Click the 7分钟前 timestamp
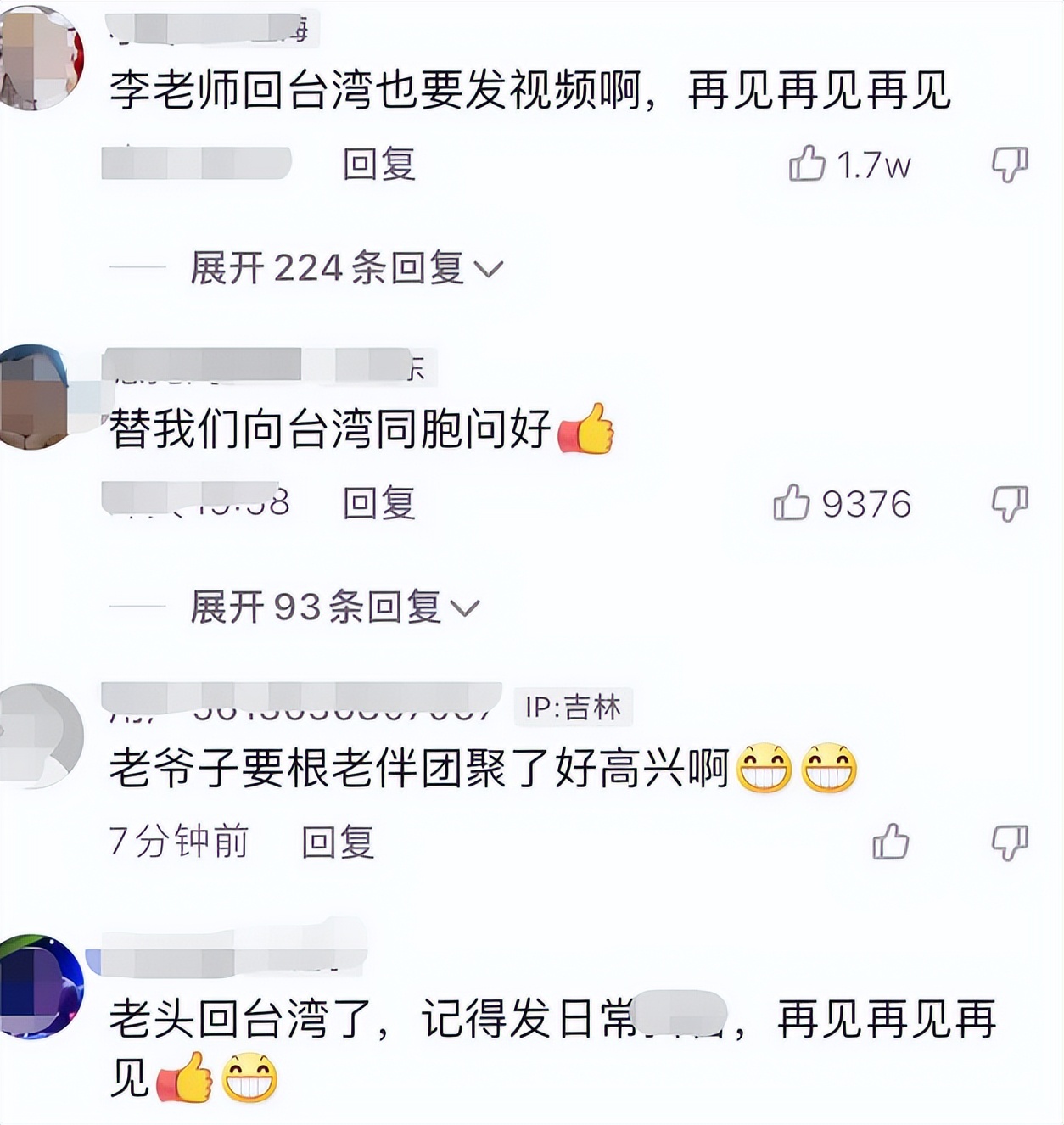Viewport: 1064px width, 1125px height. pos(179,842)
